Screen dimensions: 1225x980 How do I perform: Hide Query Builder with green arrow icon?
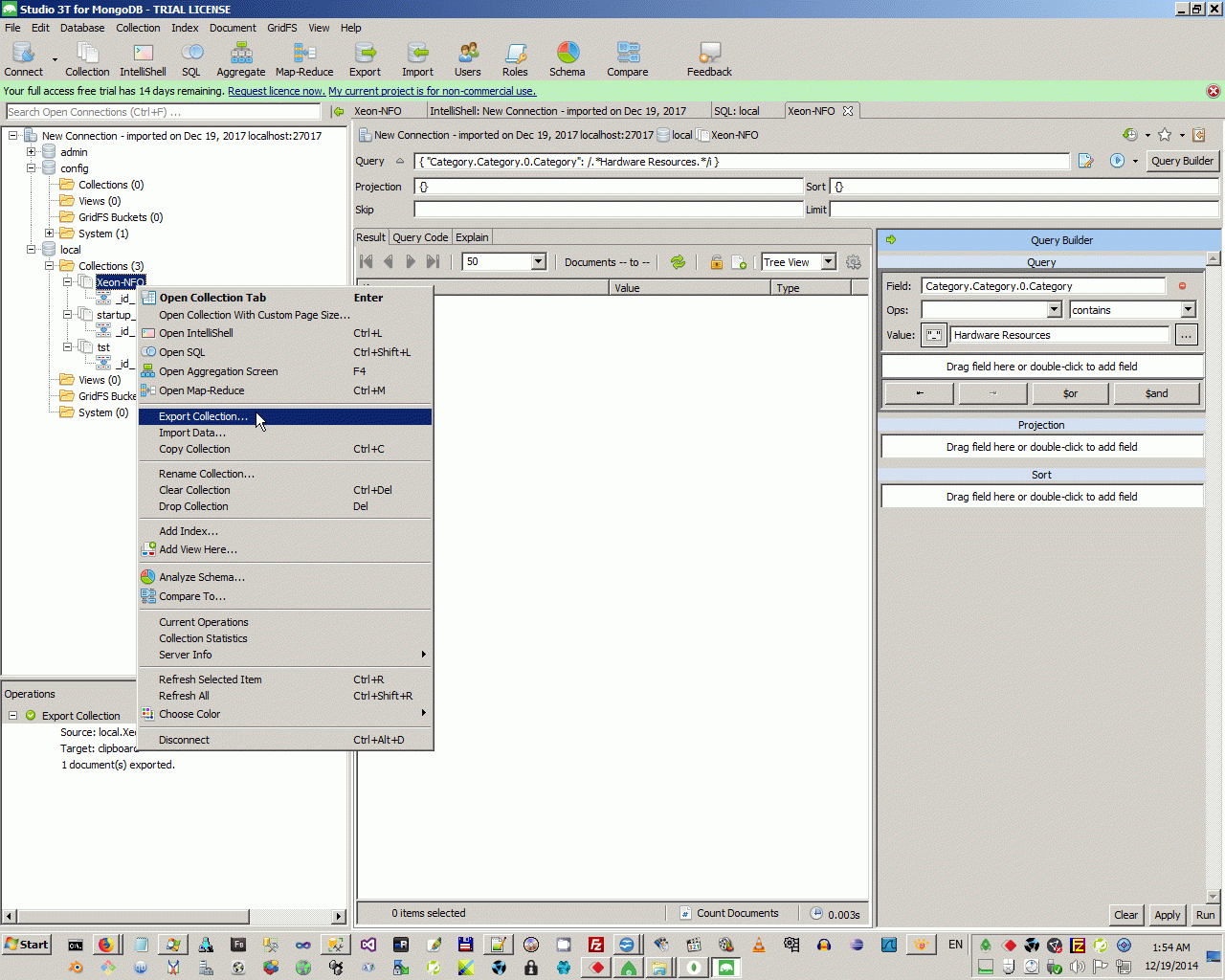[891, 240]
